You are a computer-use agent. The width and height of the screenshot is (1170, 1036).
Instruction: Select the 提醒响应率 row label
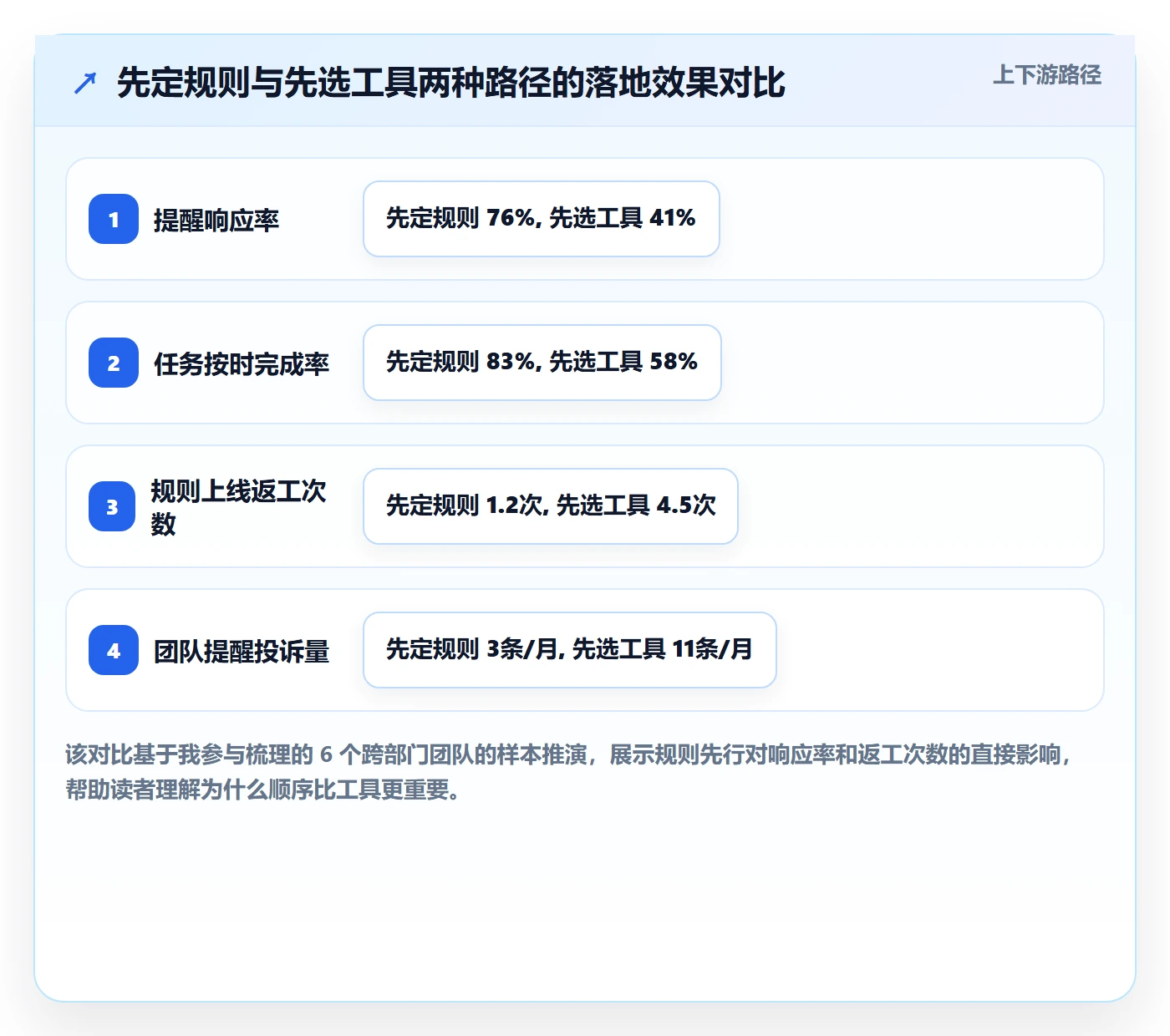coord(216,220)
